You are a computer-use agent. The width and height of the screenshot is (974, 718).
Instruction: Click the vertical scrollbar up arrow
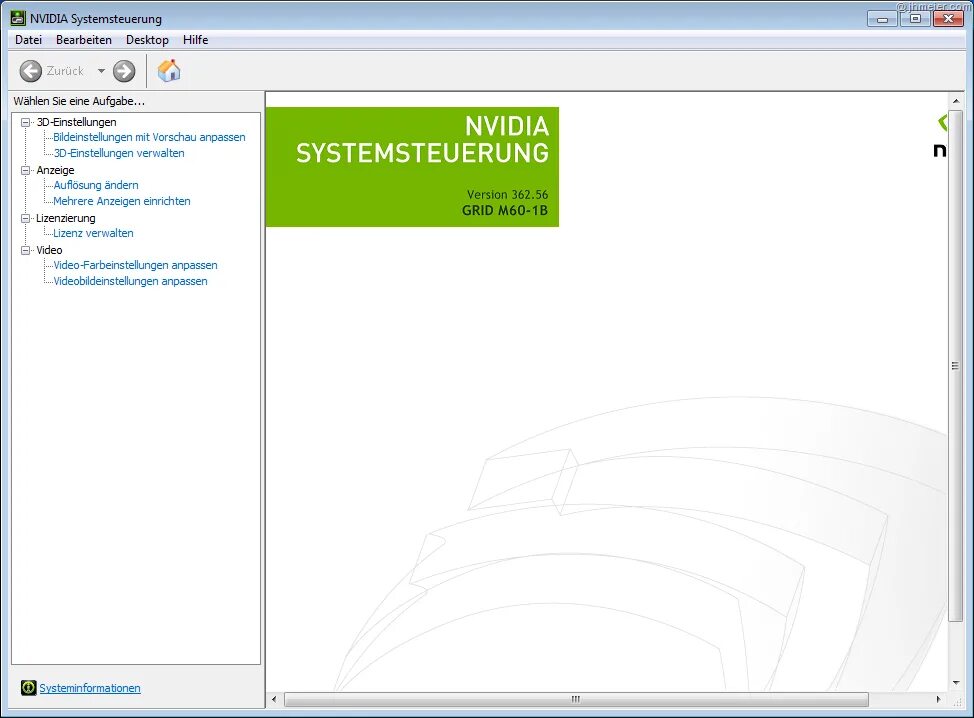955,101
